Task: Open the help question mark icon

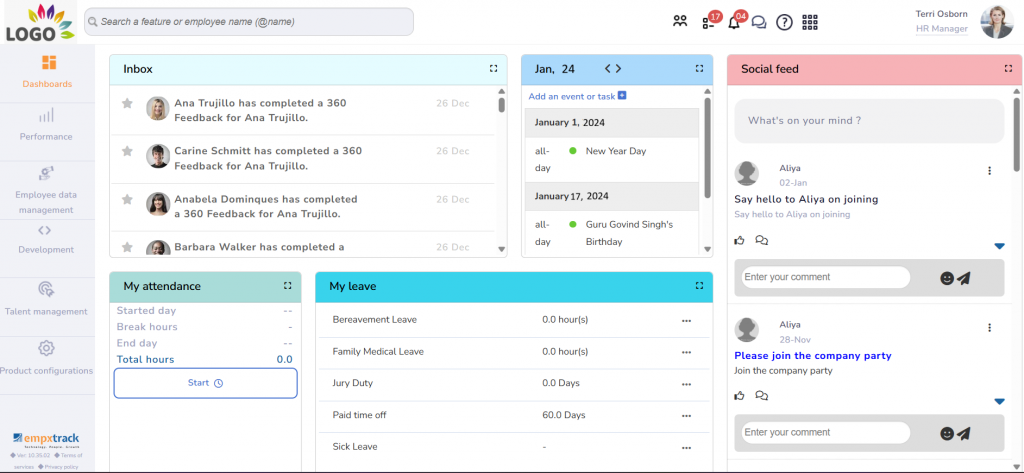Action: coord(784,22)
